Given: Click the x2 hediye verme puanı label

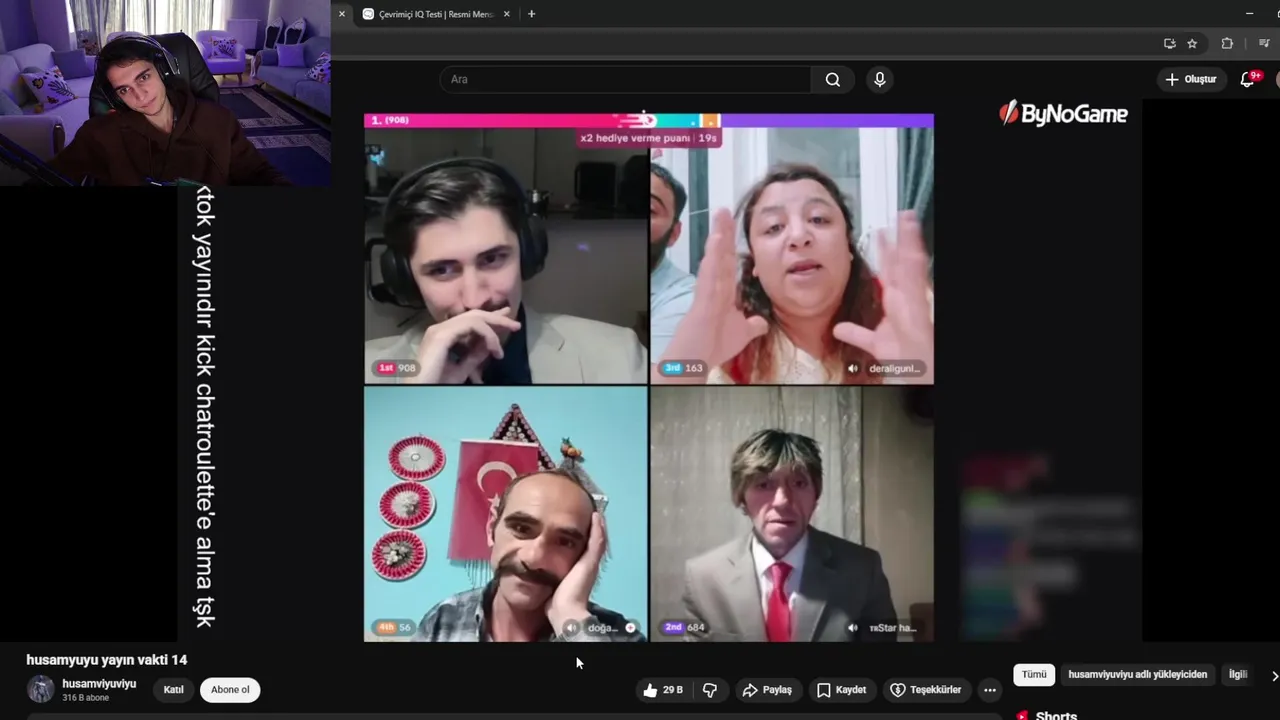Looking at the screenshot, I should click(x=636, y=138).
